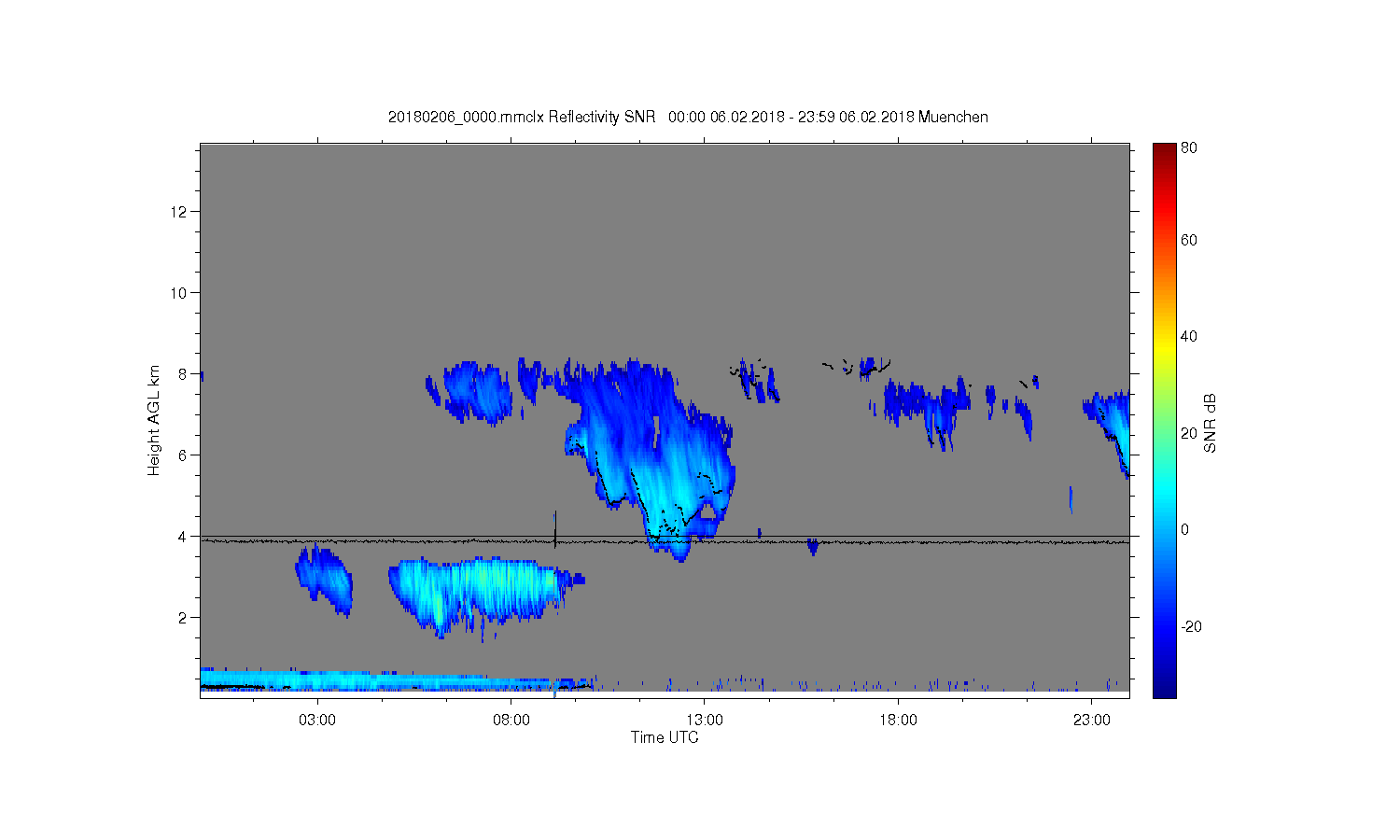This screenshot has height=840, width=1400.
Task: Click the colorbar value 80
Action: [x=1189, y=147]
